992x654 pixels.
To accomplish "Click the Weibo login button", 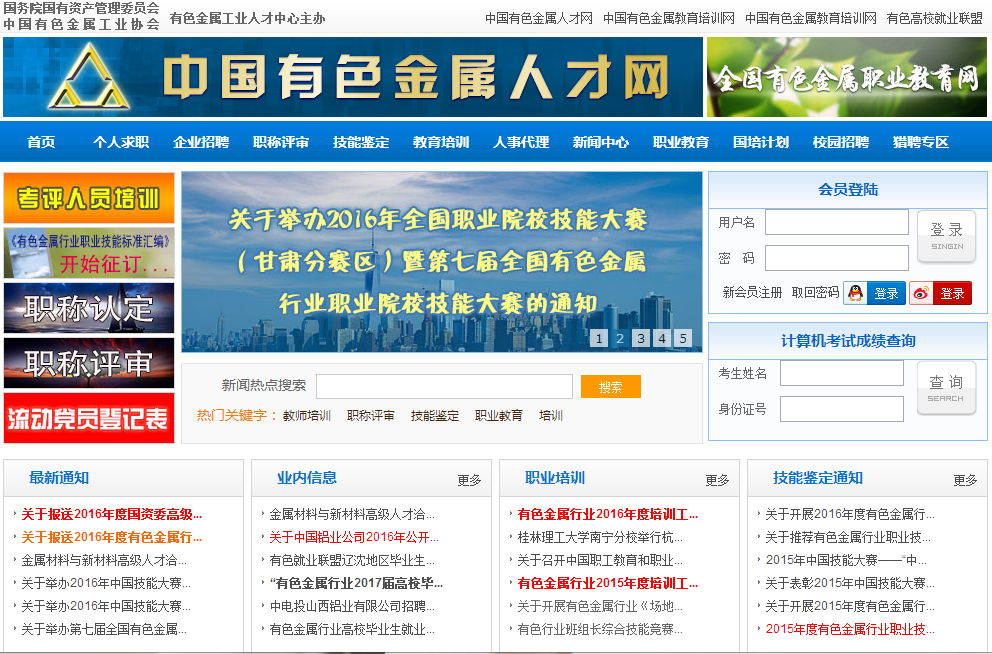I will coord(940,293).
